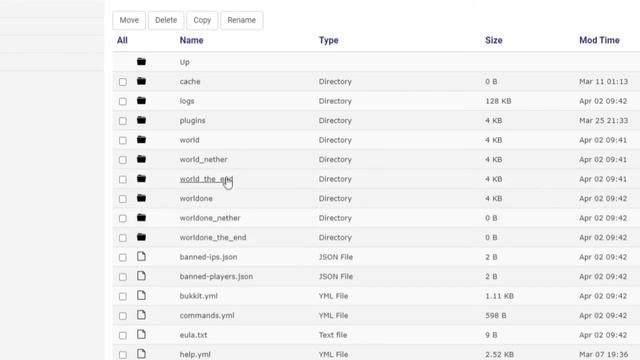Viewport: 640px width, 360px height.
Task: Open the world_nether directory name
Action: click(x=203, y=160)
